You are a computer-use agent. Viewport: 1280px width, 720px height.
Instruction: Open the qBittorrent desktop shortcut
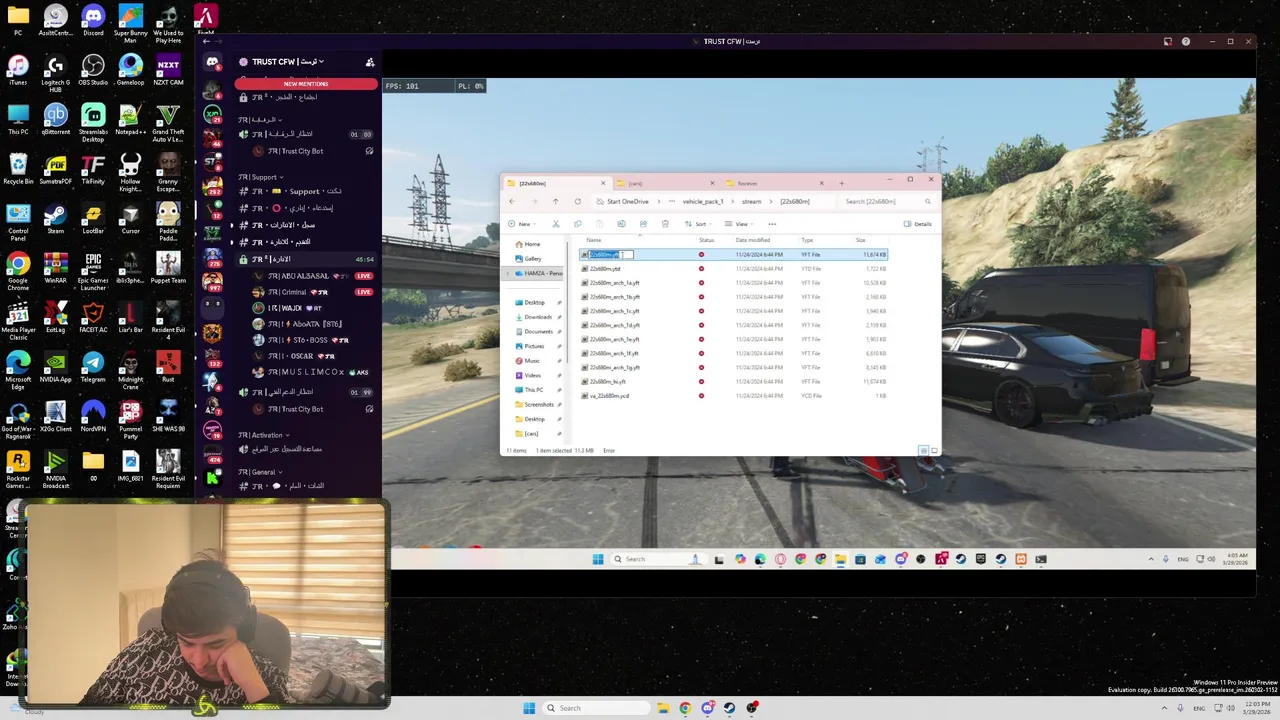(55, 120)
